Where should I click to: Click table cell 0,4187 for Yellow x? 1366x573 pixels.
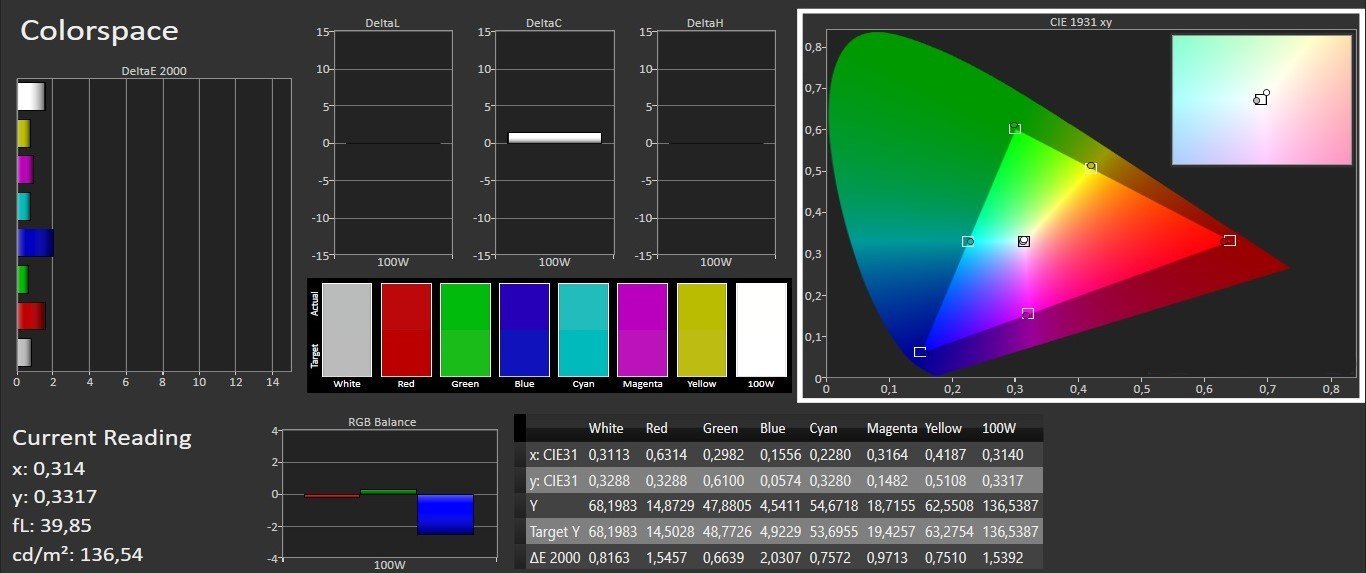tap(945, 455)
